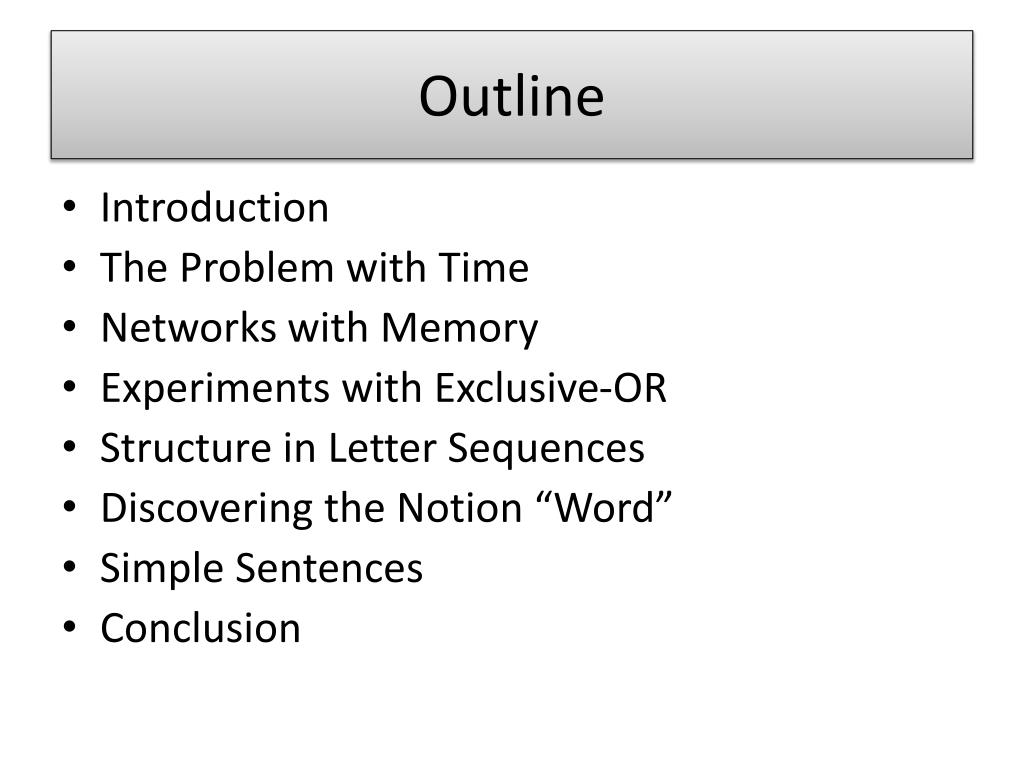
Task: Click the word "Memory" in third bullet
Action: [x=459, y=328]
